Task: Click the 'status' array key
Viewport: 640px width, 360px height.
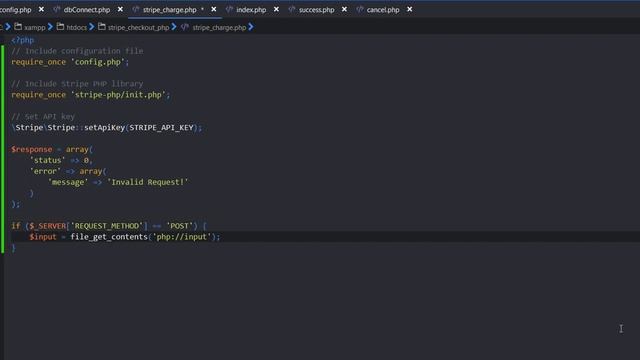Action: click(x=47, y=160)
